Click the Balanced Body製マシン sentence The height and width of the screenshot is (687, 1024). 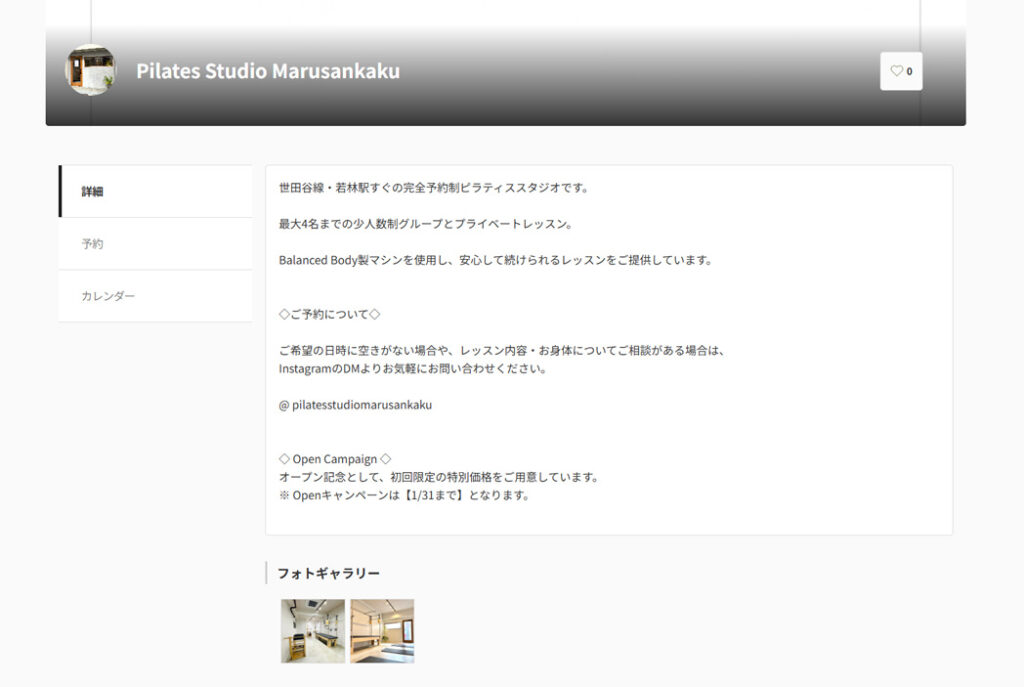pyautogui.click(x=496, y=260)
